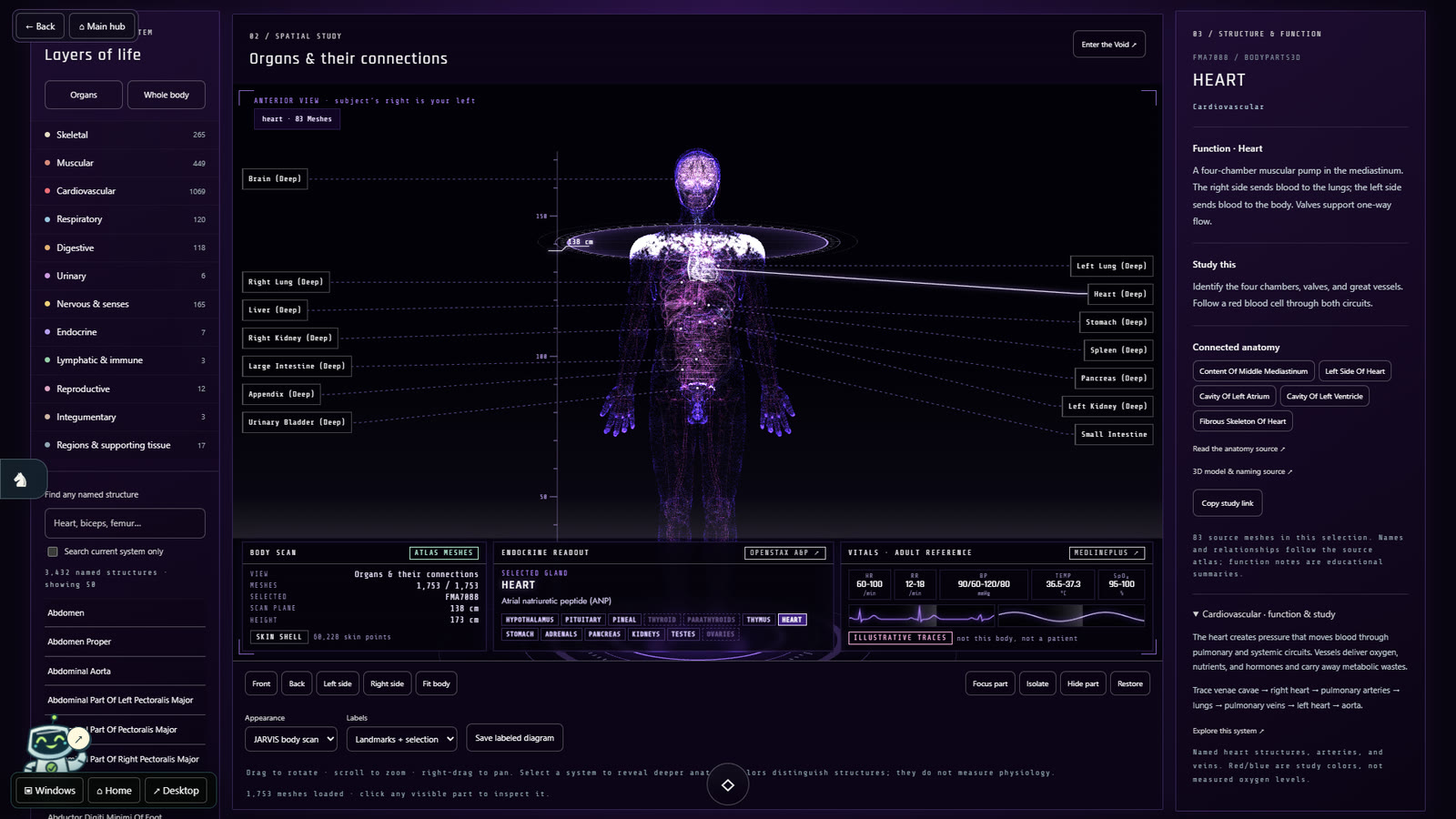This screenshot has height=819, width=1456.
Task: Click the Desktop button in bottom bar
Action: (x=176, y=791)
